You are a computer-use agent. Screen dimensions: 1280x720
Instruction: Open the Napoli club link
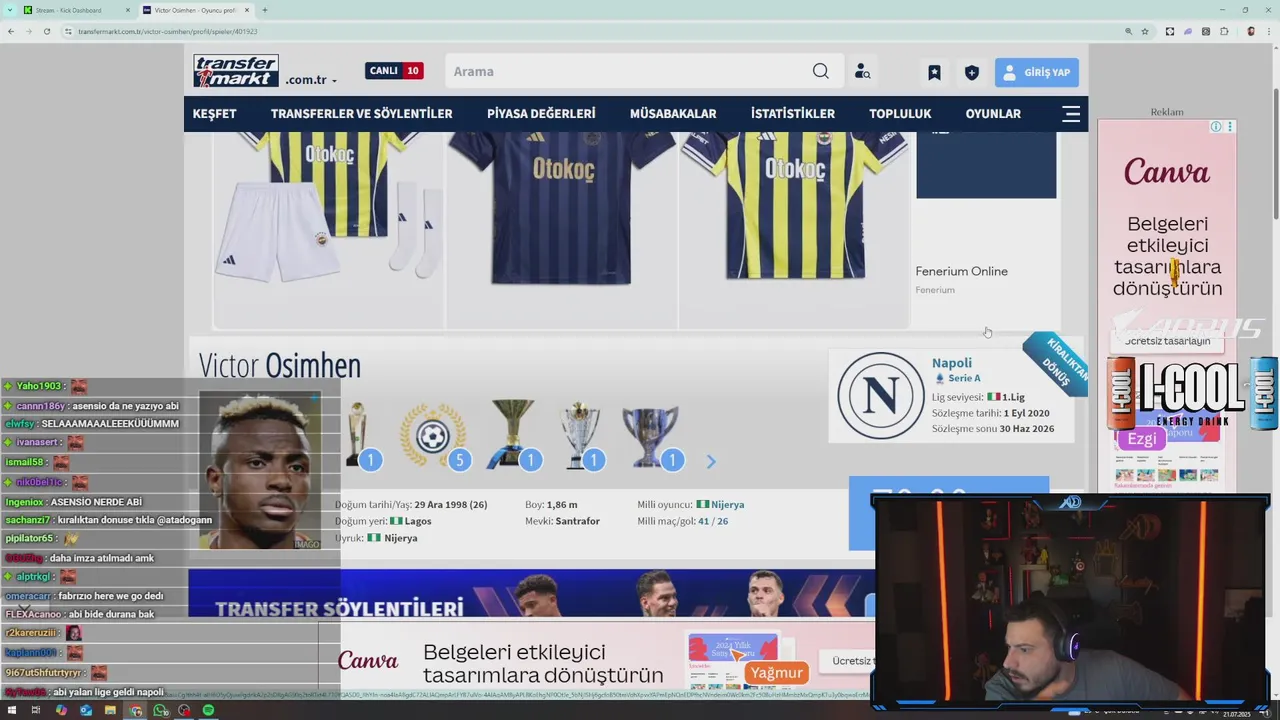point(952,363)
